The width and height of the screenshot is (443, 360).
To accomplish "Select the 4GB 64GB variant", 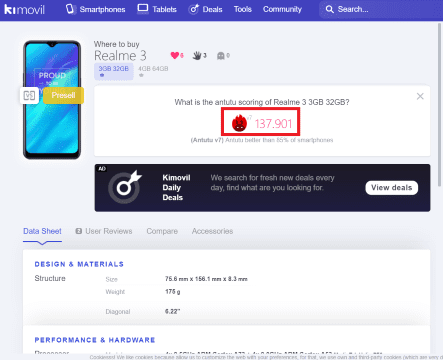I will click(x=153, y=71).
